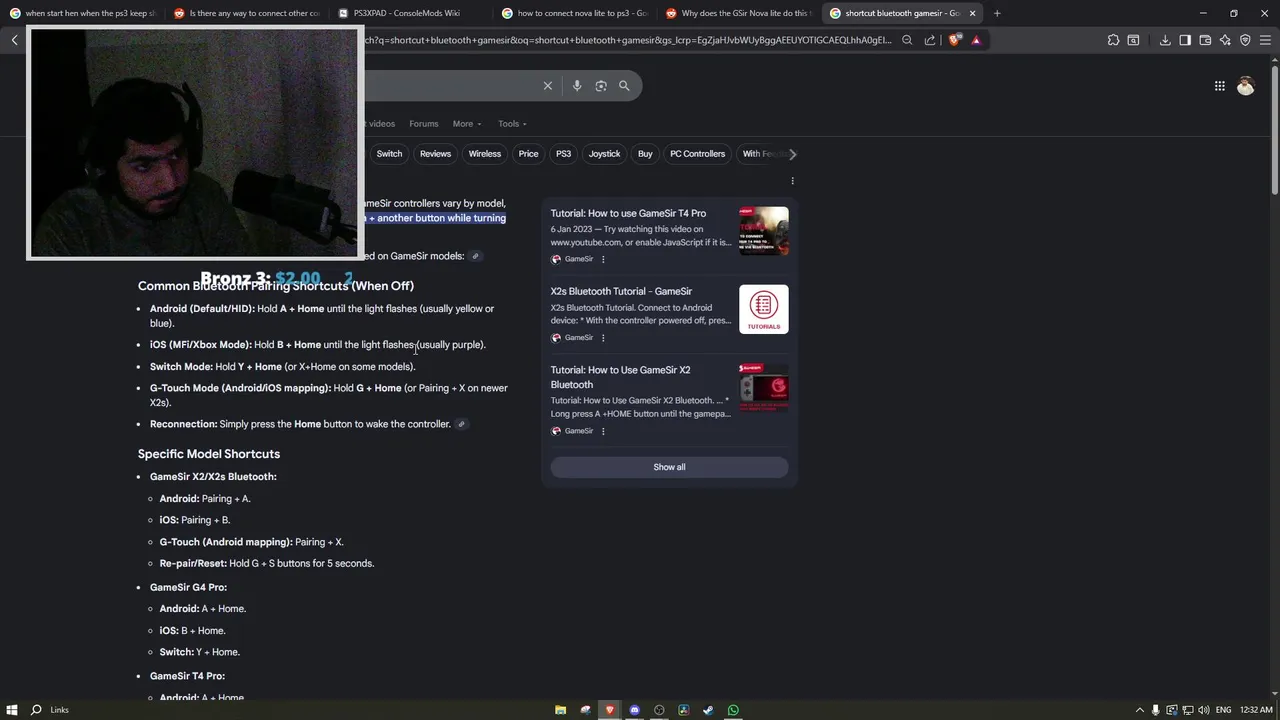Click the Show all button

(669, 467)
